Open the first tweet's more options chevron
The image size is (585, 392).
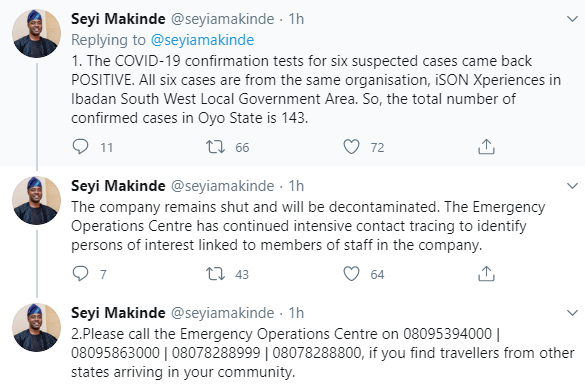(572, 19)
